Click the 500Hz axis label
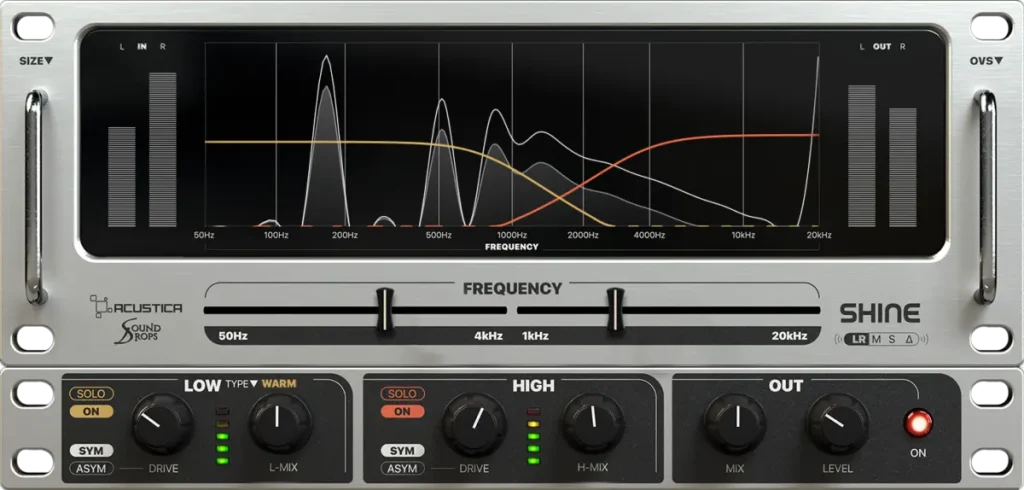Image resolution: width=1024 pixels, height=490 pixels. click(438, 235)
